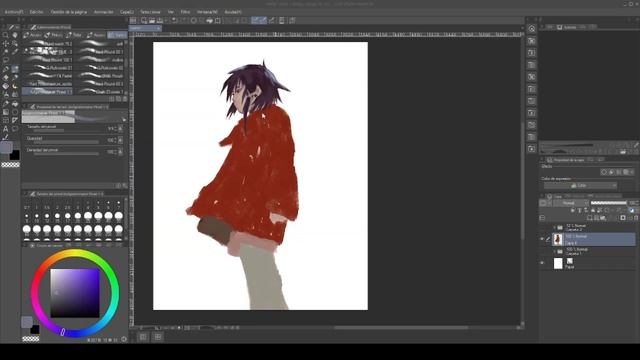Select the Hand move tool

coord(15,35)
